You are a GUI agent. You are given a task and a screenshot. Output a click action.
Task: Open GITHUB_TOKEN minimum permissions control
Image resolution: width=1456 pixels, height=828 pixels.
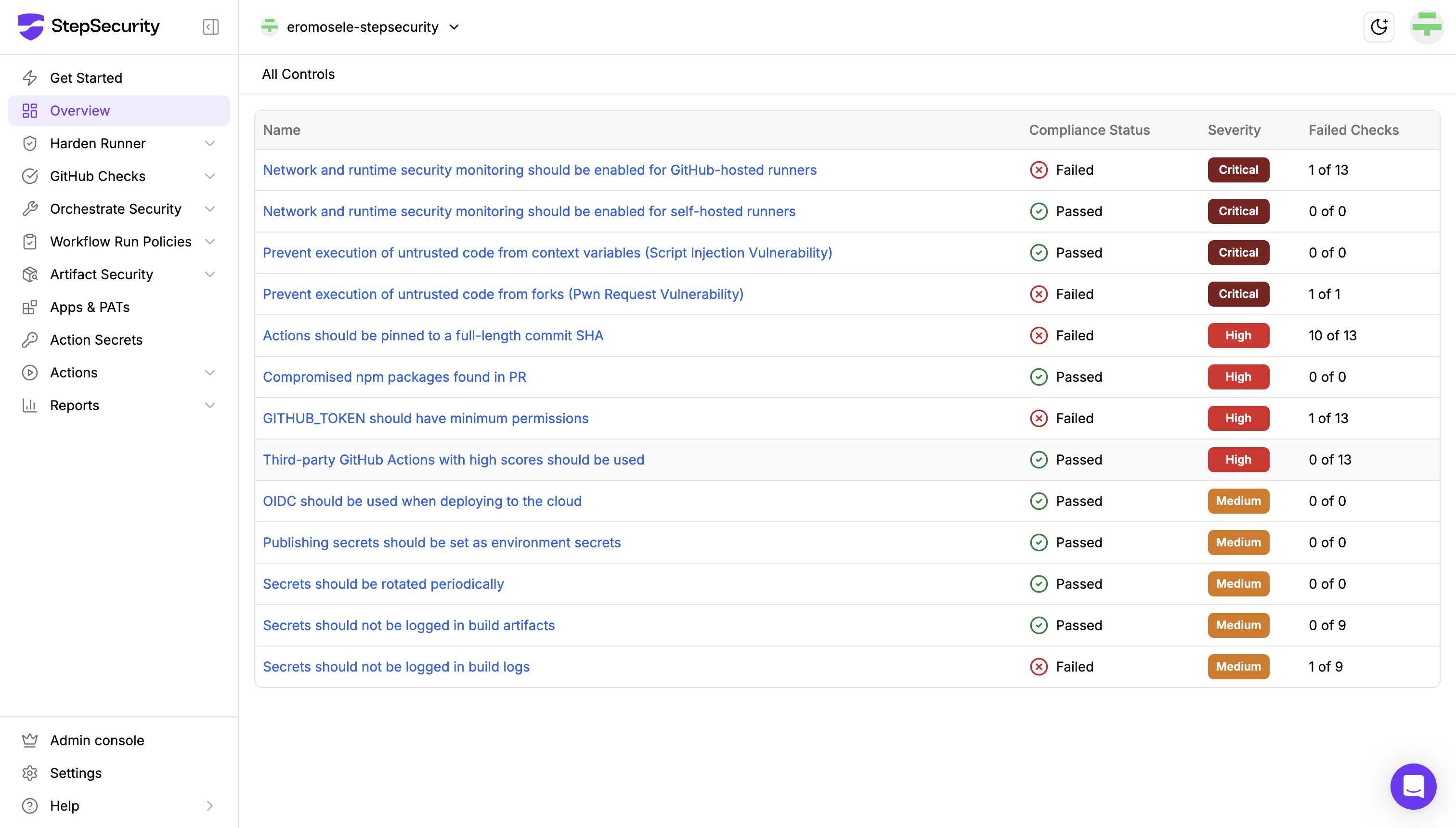pos(425,418)
